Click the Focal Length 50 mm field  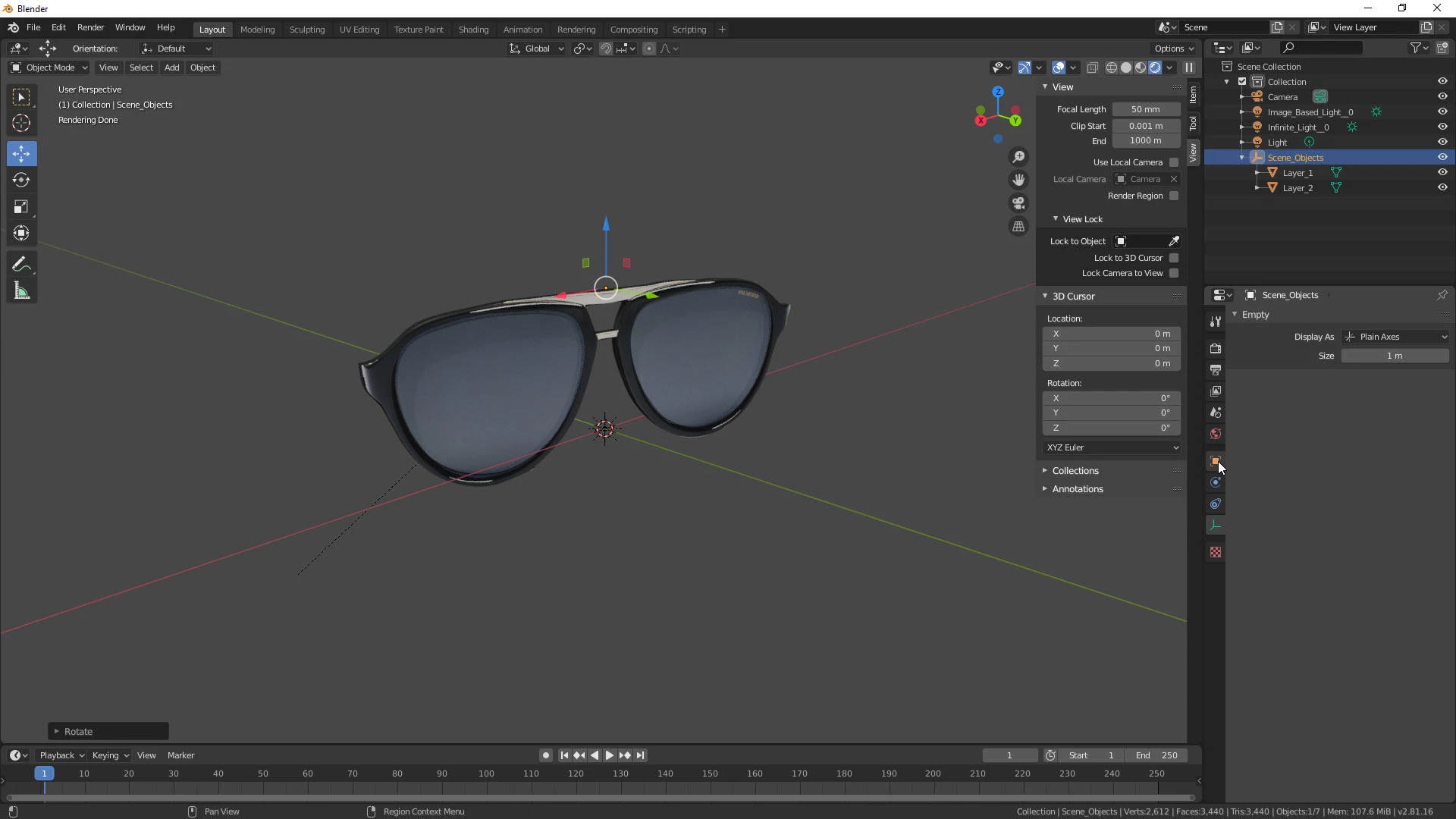click(x=1145, y=109)
